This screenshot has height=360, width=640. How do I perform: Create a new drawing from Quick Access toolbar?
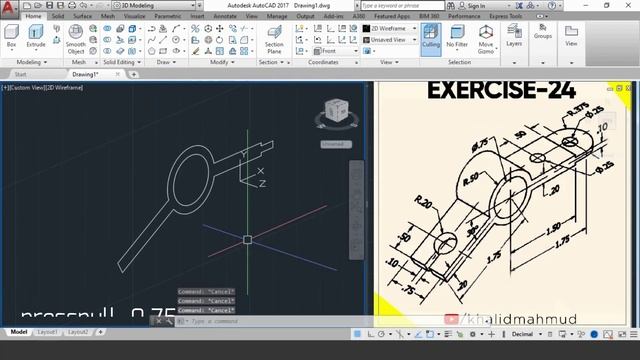(x=27, y=6)
